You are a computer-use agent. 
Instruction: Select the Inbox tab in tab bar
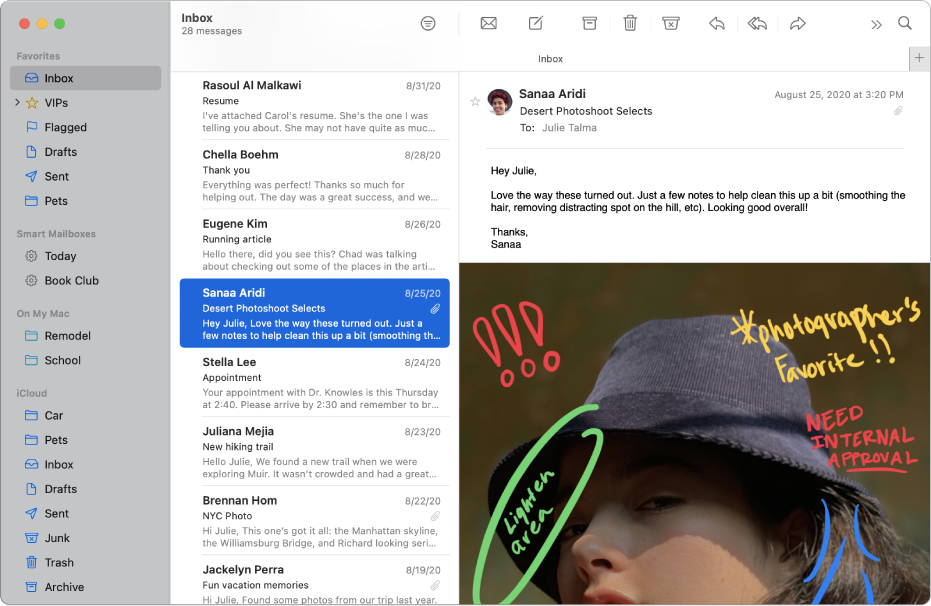point(550,59)
